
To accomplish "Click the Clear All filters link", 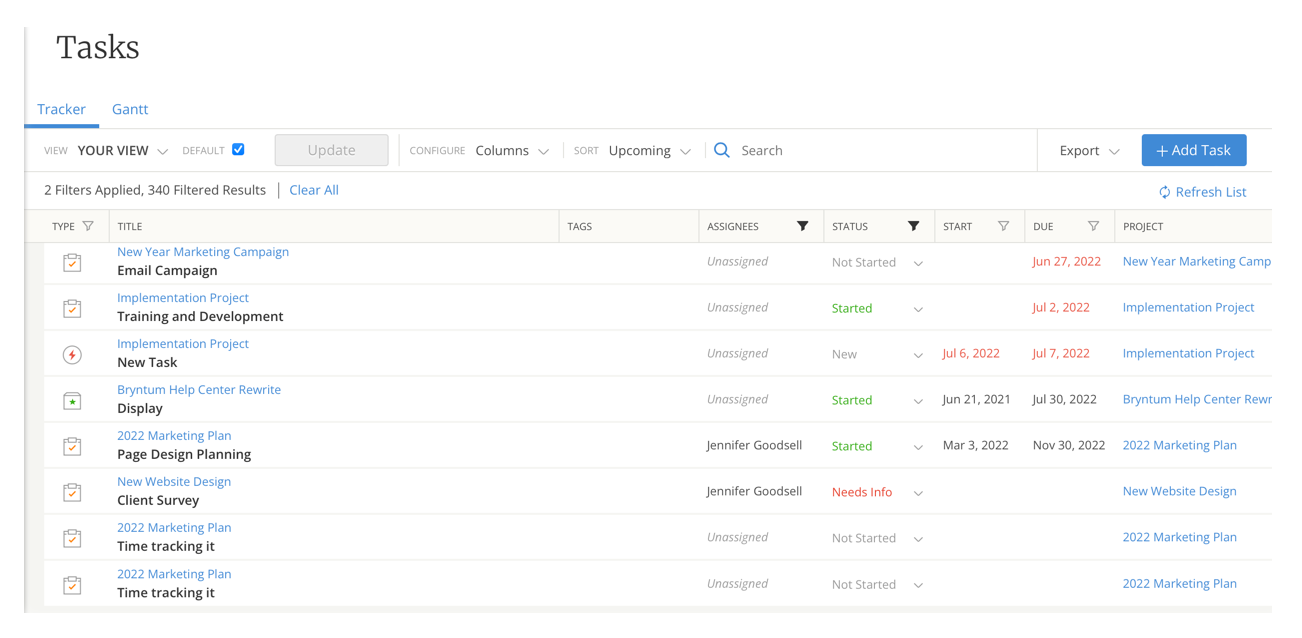I will pos(314,190).
